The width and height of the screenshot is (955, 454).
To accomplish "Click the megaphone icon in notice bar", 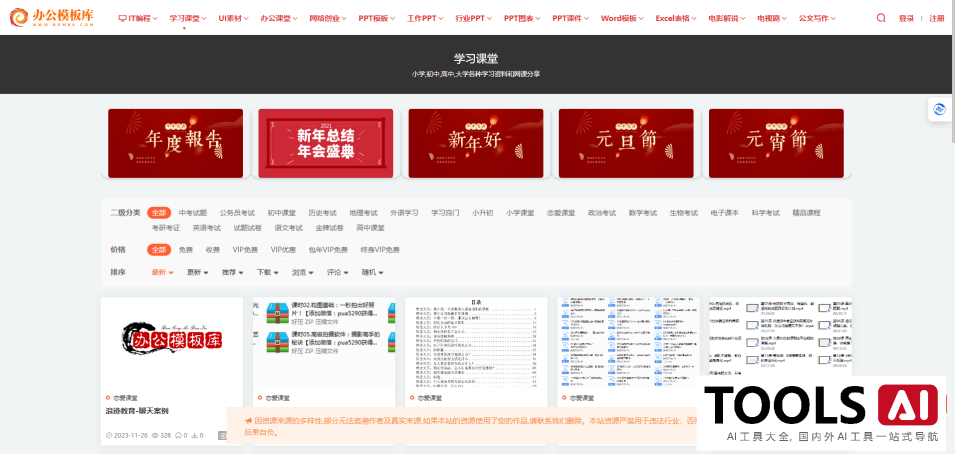I will tap(248, 421).
